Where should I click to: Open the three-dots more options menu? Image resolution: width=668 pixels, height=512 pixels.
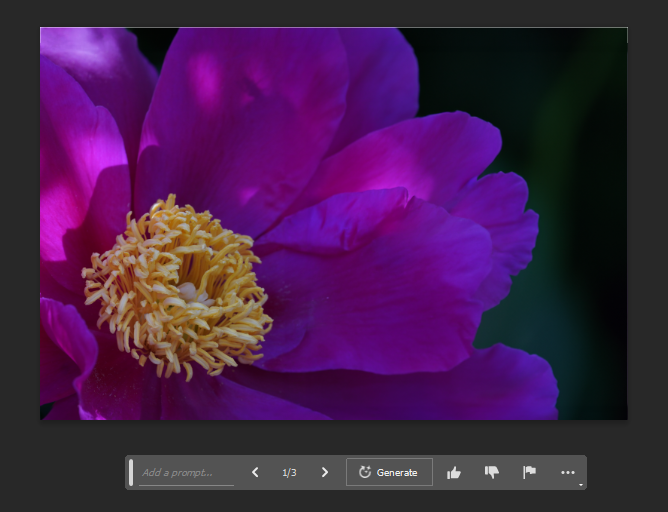(x=568, y=472)
